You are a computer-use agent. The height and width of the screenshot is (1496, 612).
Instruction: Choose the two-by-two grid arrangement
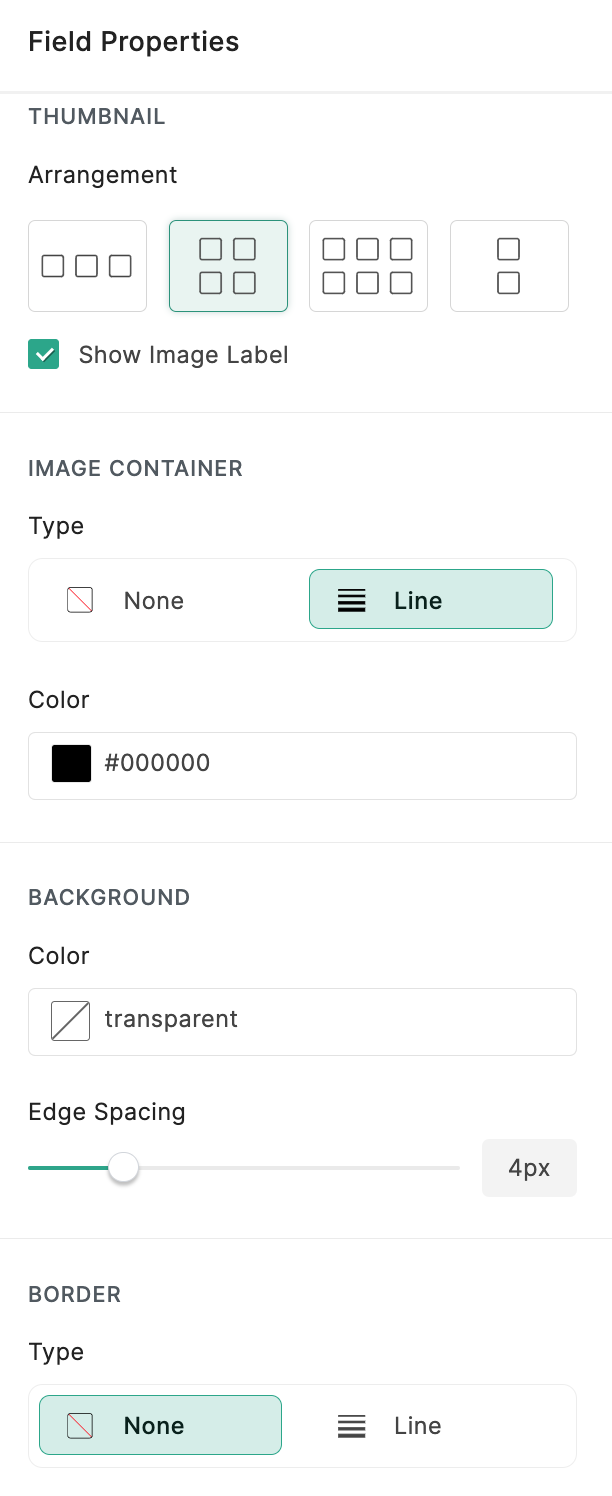click(x=228, y=266)
